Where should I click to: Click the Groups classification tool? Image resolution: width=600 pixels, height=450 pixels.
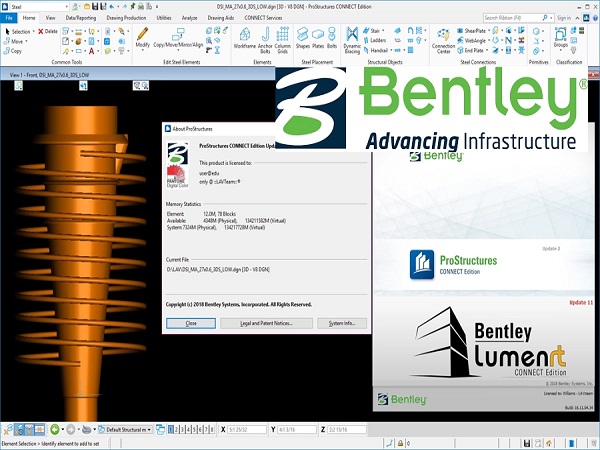561,38
